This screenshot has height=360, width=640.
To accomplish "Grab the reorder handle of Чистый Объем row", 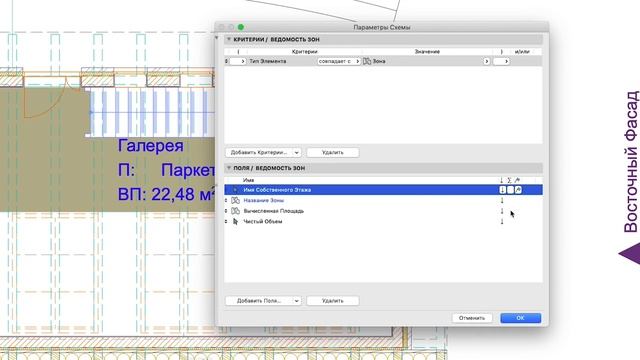I will tap(226, 222).
